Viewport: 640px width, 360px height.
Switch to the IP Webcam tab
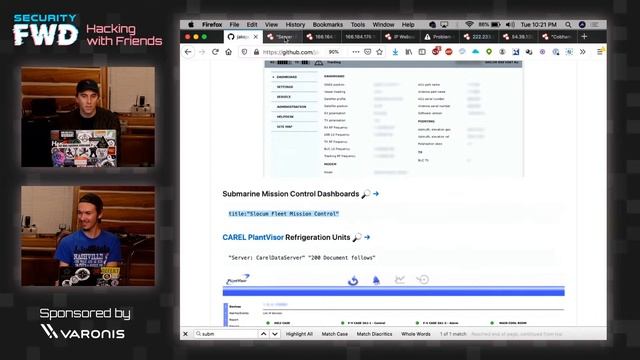coord(400,37)
